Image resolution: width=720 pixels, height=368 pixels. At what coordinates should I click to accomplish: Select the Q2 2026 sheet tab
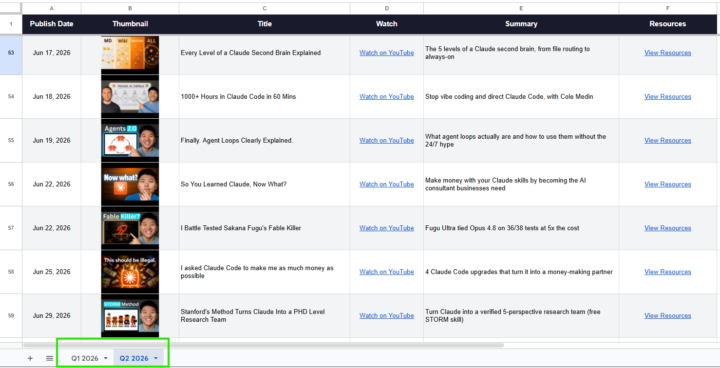[x=134, y=358]
